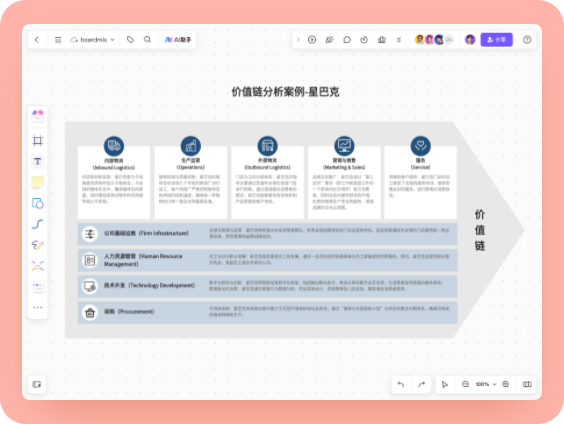564x424 pixels.
Task: Open version history clock icon
Action: 364,40
